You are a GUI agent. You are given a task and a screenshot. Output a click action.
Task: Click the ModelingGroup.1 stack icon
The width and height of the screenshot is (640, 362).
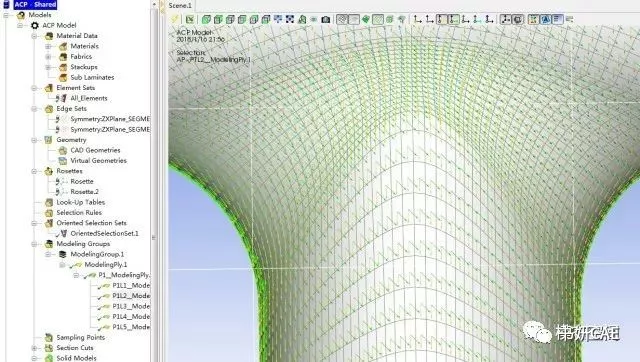tap(63, 254)
